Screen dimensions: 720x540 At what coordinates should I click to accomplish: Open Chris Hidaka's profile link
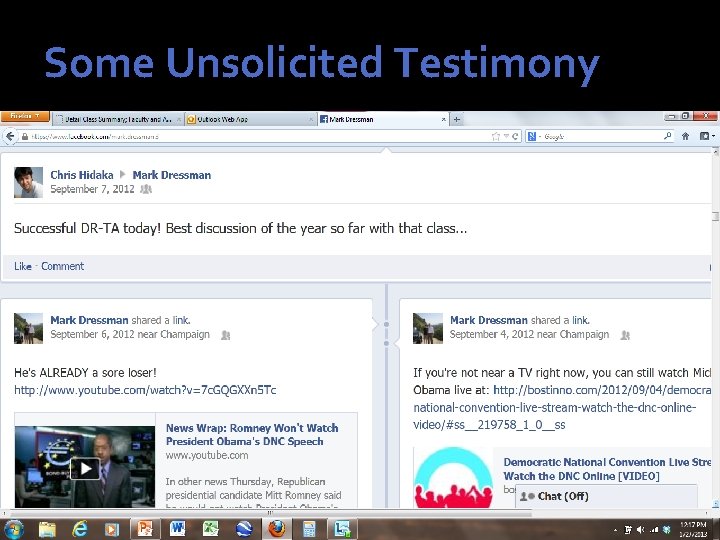point(82,175)
